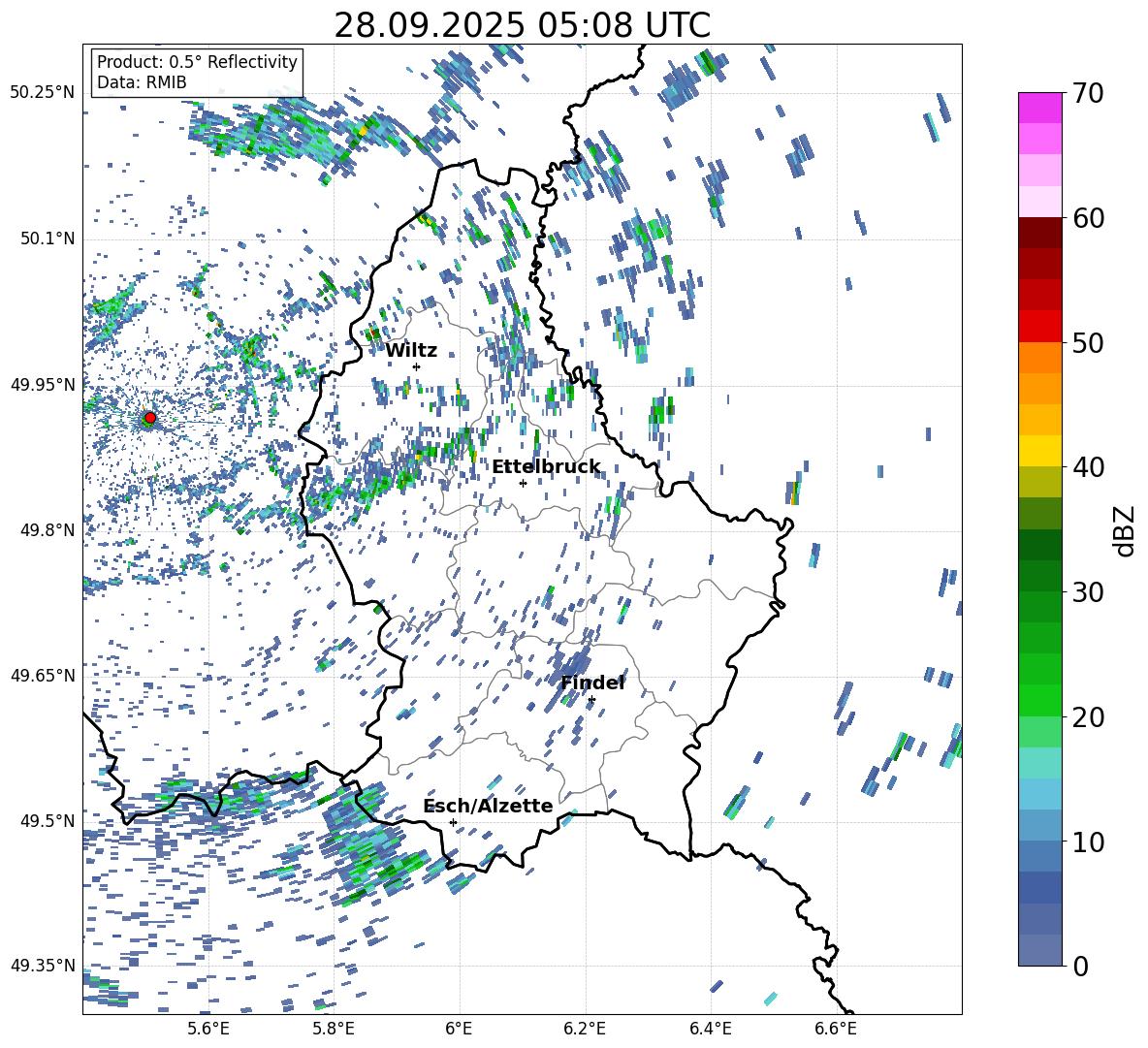Click the 30 value on colorbar
The image size is (1148, 1048).
click(1088, 591)
